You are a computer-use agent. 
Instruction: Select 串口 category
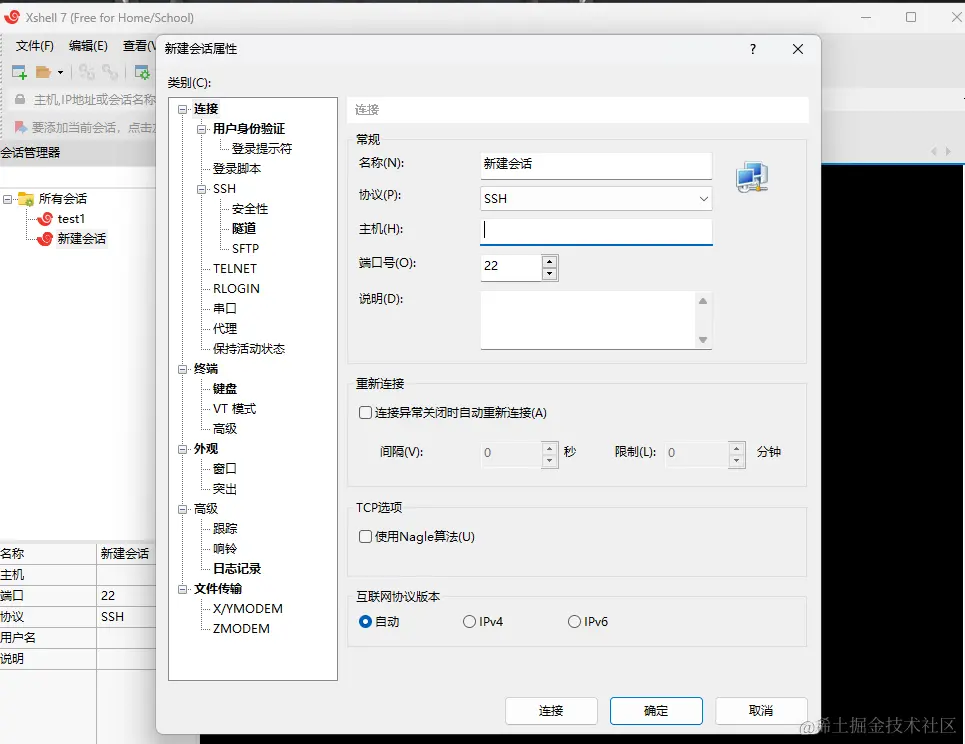(x=225, y=308)
